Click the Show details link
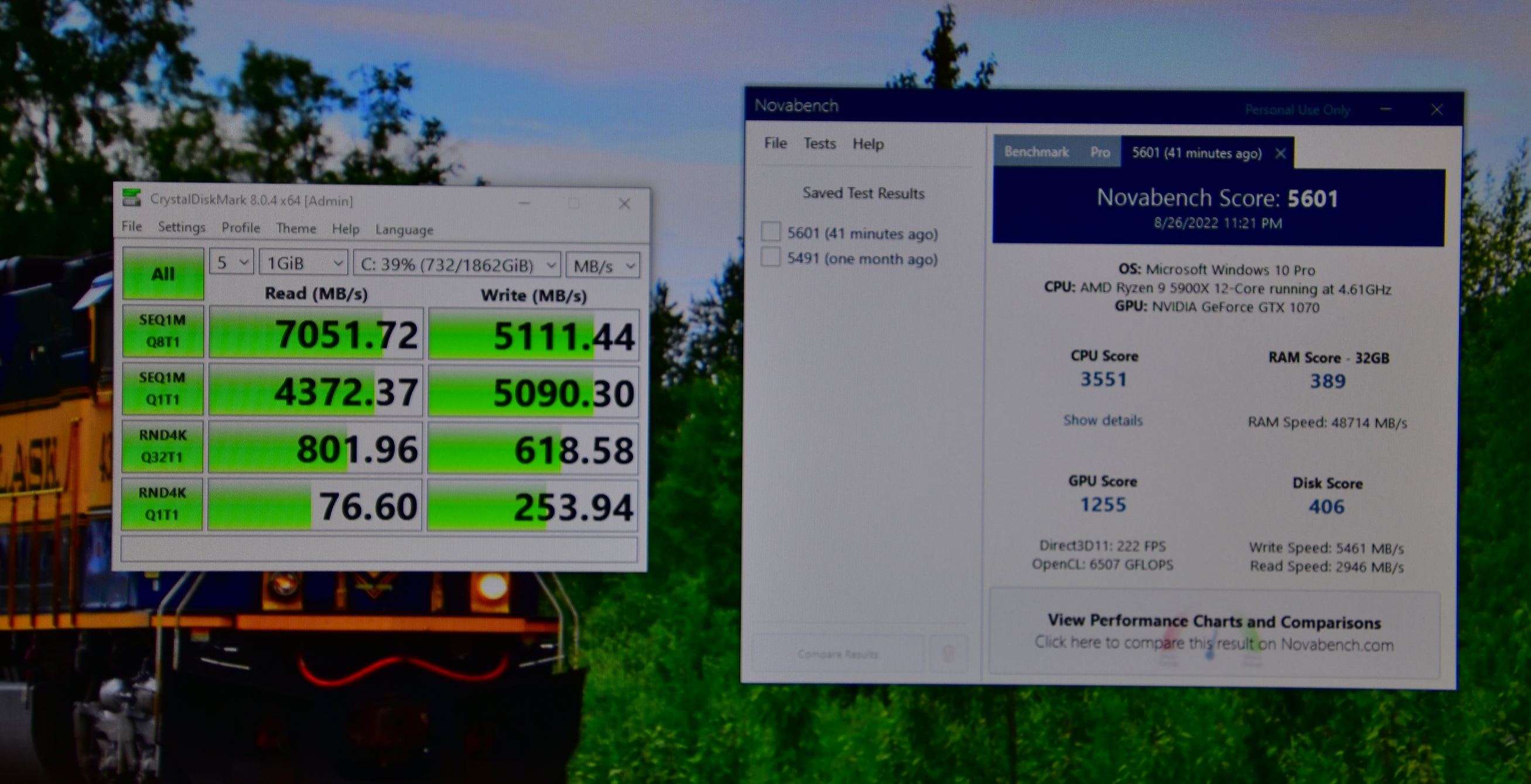The image size is (1531, 784). (1102, 420)
